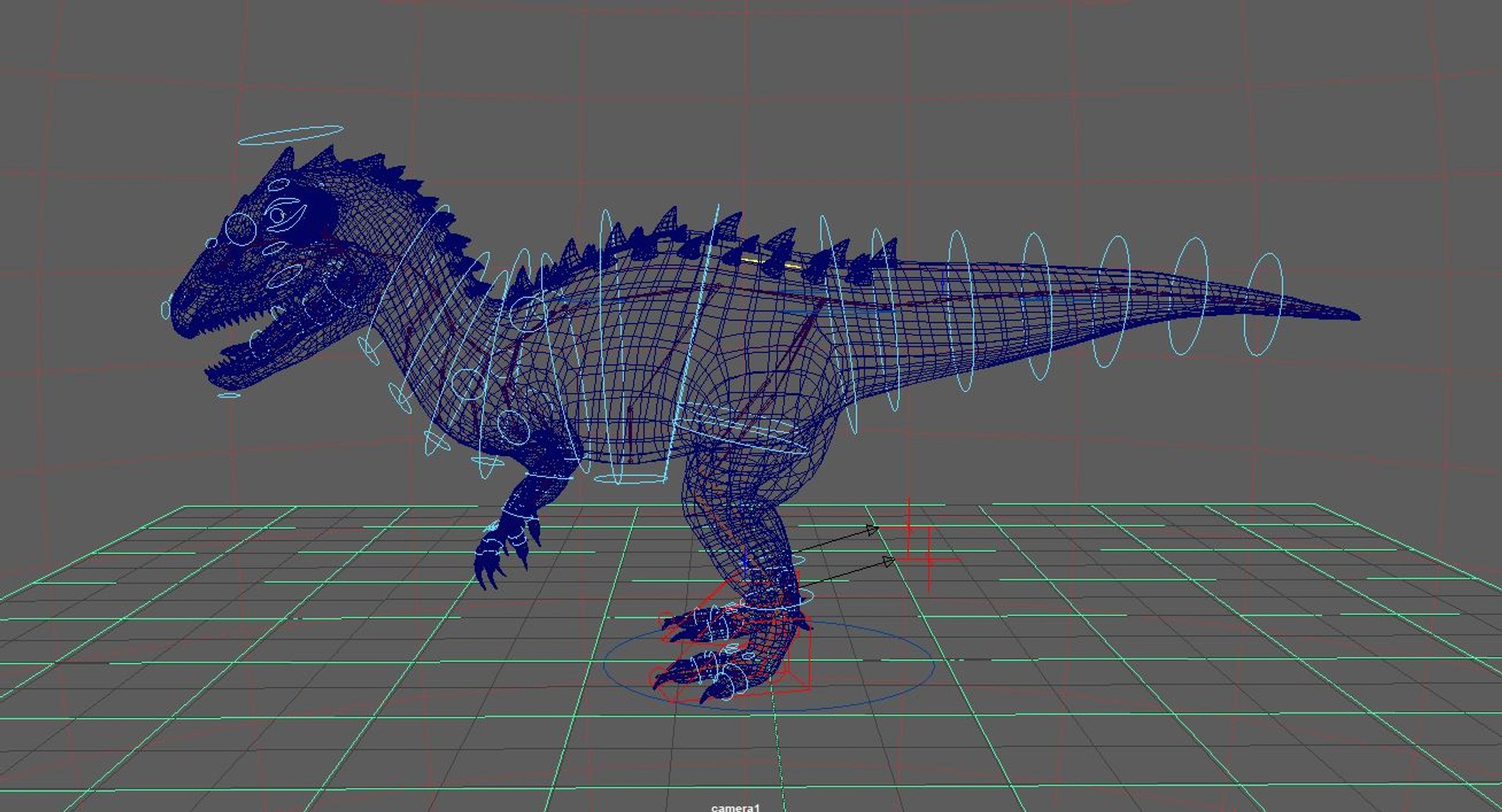The image size is (1502, 812).
Task: Select the tail ring control nearest the tail tip
Action: [x=1263, y=304]
